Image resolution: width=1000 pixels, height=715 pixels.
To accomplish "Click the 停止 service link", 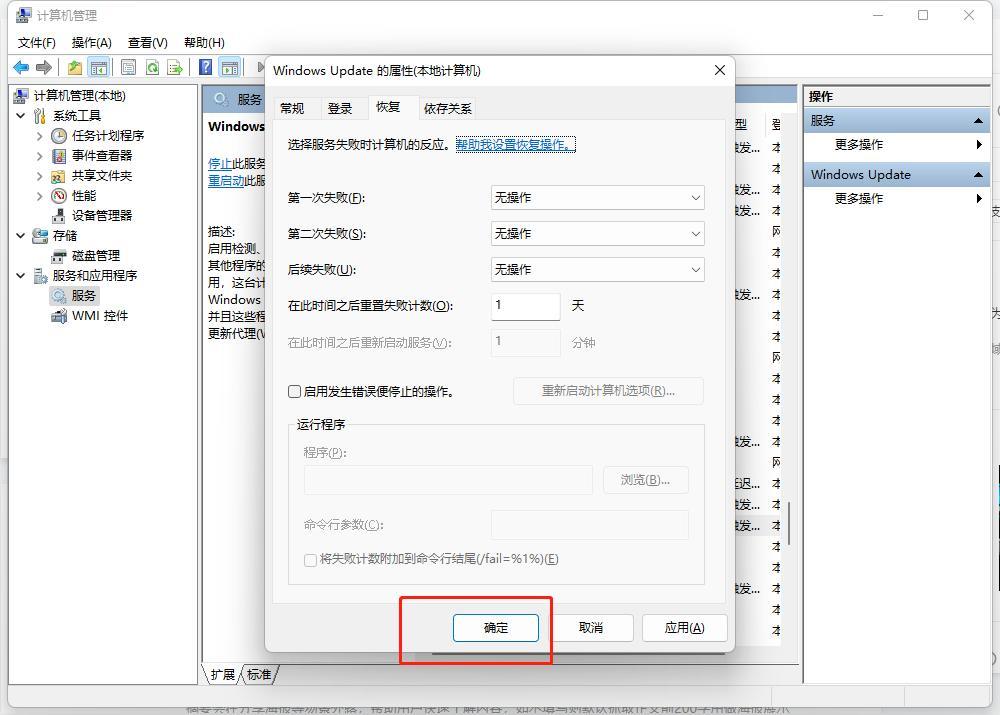I will 219,164.
